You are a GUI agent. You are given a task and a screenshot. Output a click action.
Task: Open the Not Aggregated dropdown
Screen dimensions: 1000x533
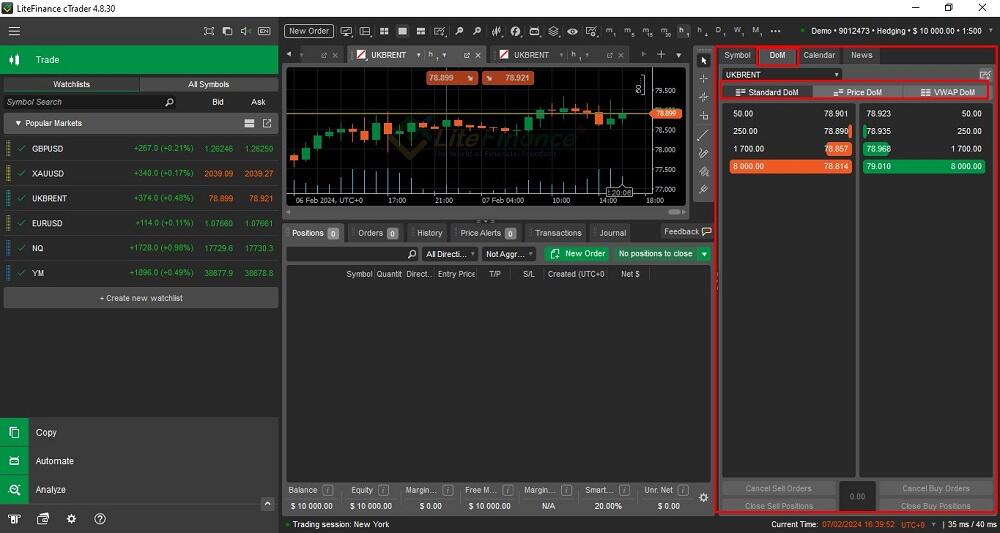click(509, 254)
